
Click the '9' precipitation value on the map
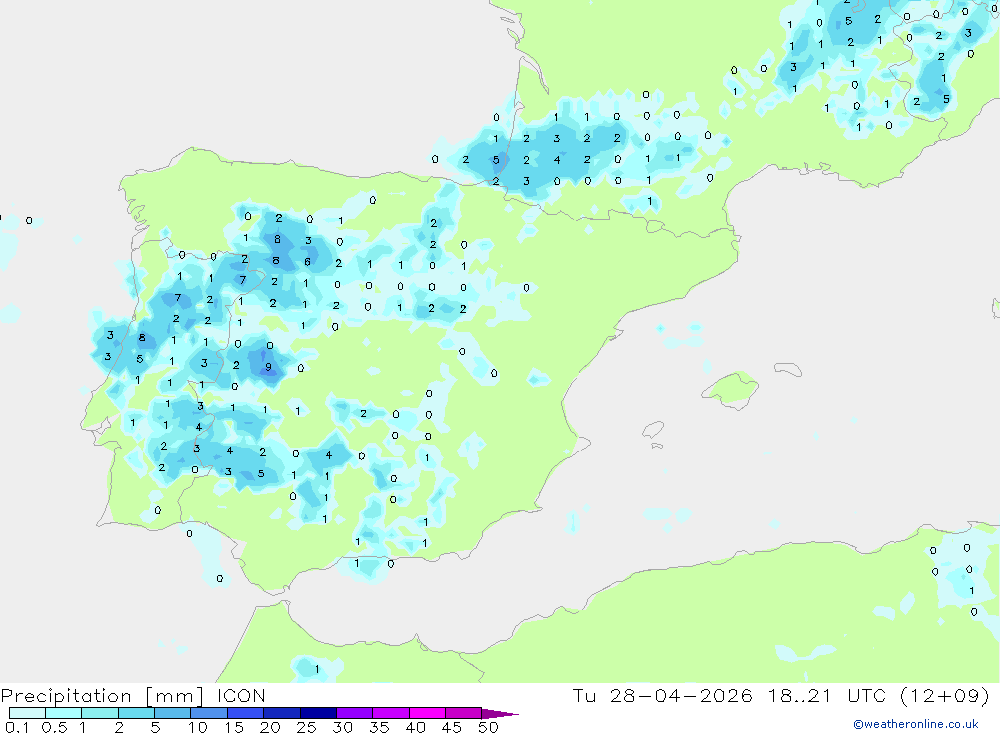[x=268, y=367]
